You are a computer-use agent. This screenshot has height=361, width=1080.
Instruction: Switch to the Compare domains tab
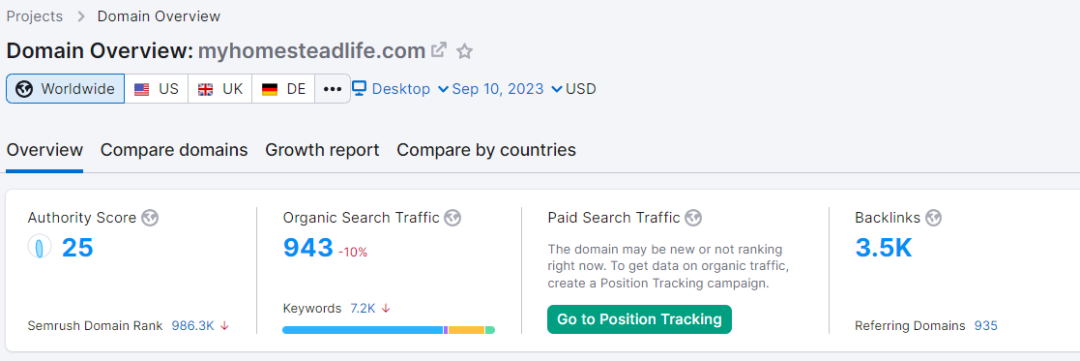coord(174,149)
